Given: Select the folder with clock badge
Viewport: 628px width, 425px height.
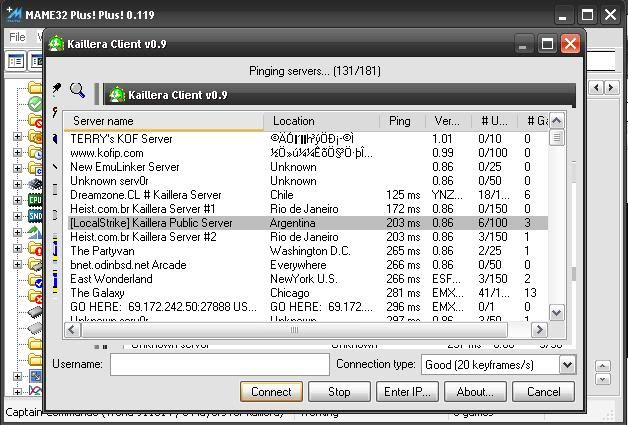Looking at the screenshot, I should (x=35, y=153).
